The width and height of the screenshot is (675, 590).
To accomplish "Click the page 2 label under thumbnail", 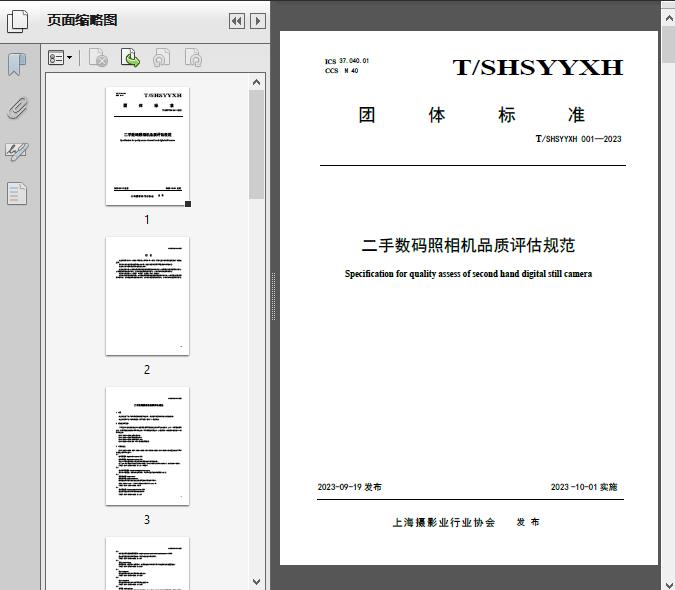I will coord(147,370).
